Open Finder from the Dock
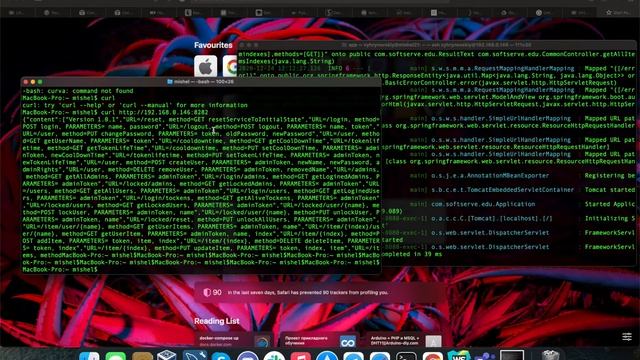 (x=89, y=356)
